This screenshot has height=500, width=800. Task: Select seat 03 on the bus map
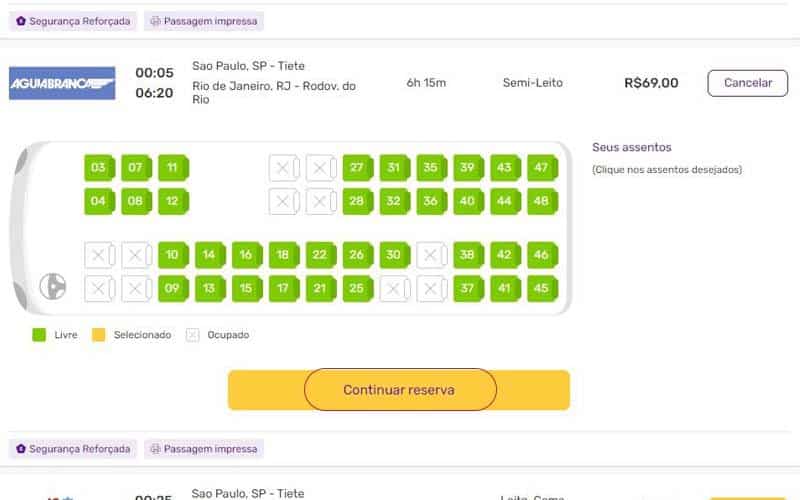(x=99, y=167)
